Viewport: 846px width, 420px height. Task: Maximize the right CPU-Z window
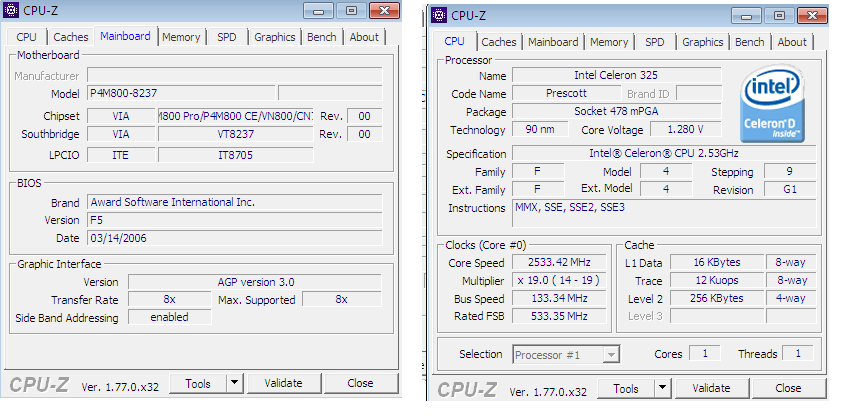[780, 16]
